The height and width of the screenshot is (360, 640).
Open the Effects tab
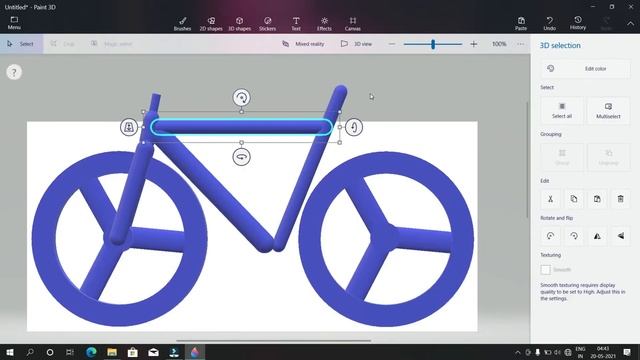click(x=324, y=24)
